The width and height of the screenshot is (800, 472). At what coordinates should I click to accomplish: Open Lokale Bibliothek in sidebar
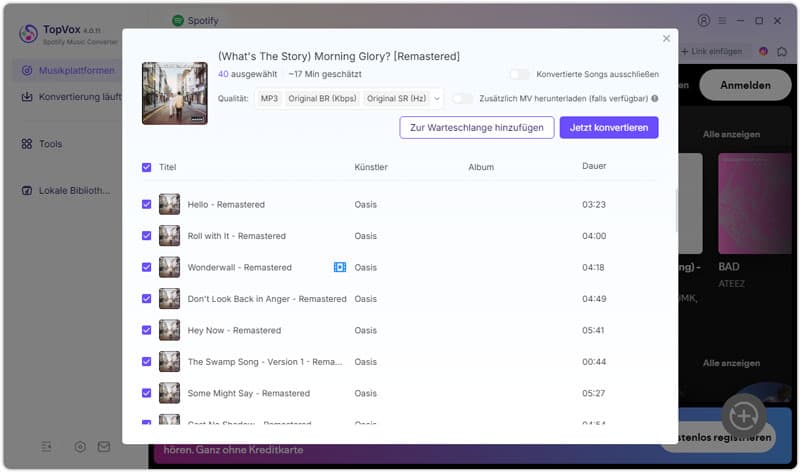point(66,190)
